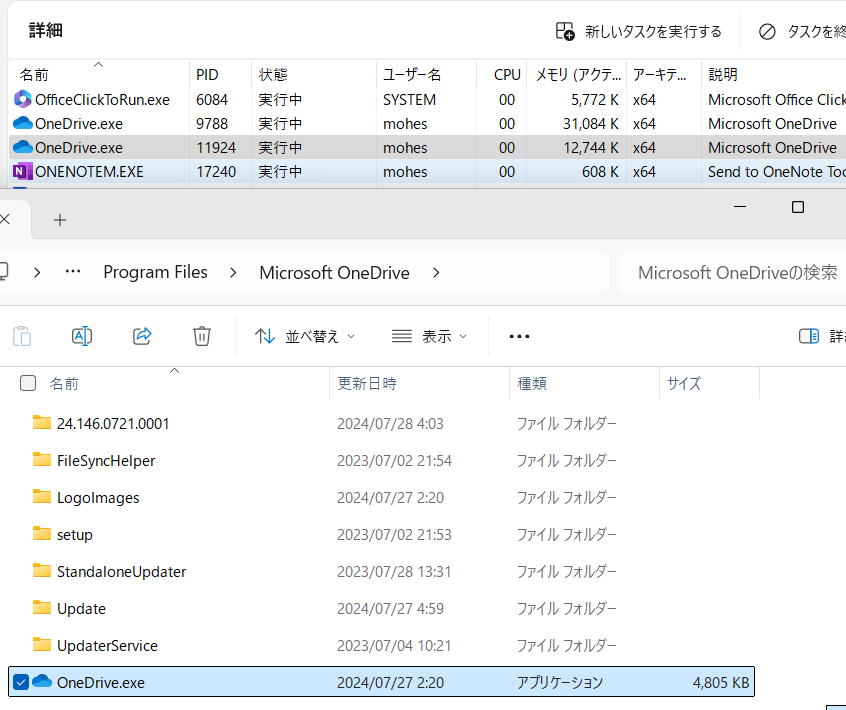Close the current Explorer tab
The height and width of the screenshot is (710, 846).
[x=5, y=219]
